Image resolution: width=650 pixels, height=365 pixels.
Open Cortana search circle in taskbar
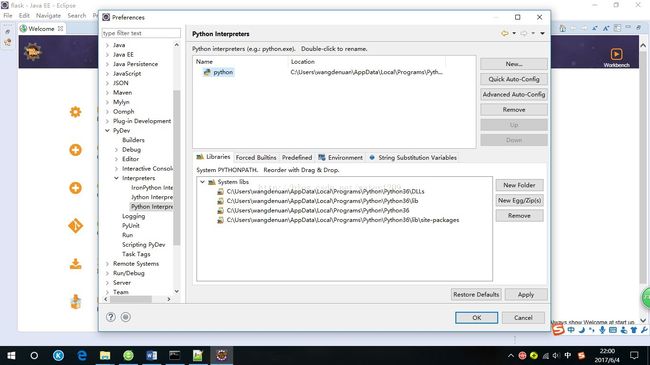click(34, 355)
